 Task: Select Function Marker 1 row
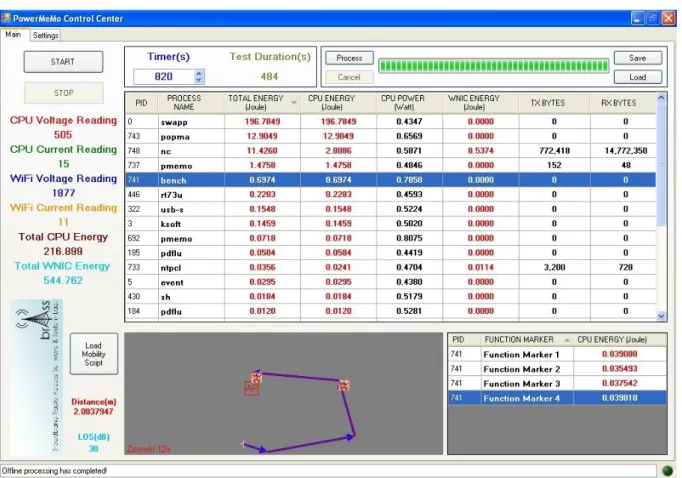tap(557, 354)
